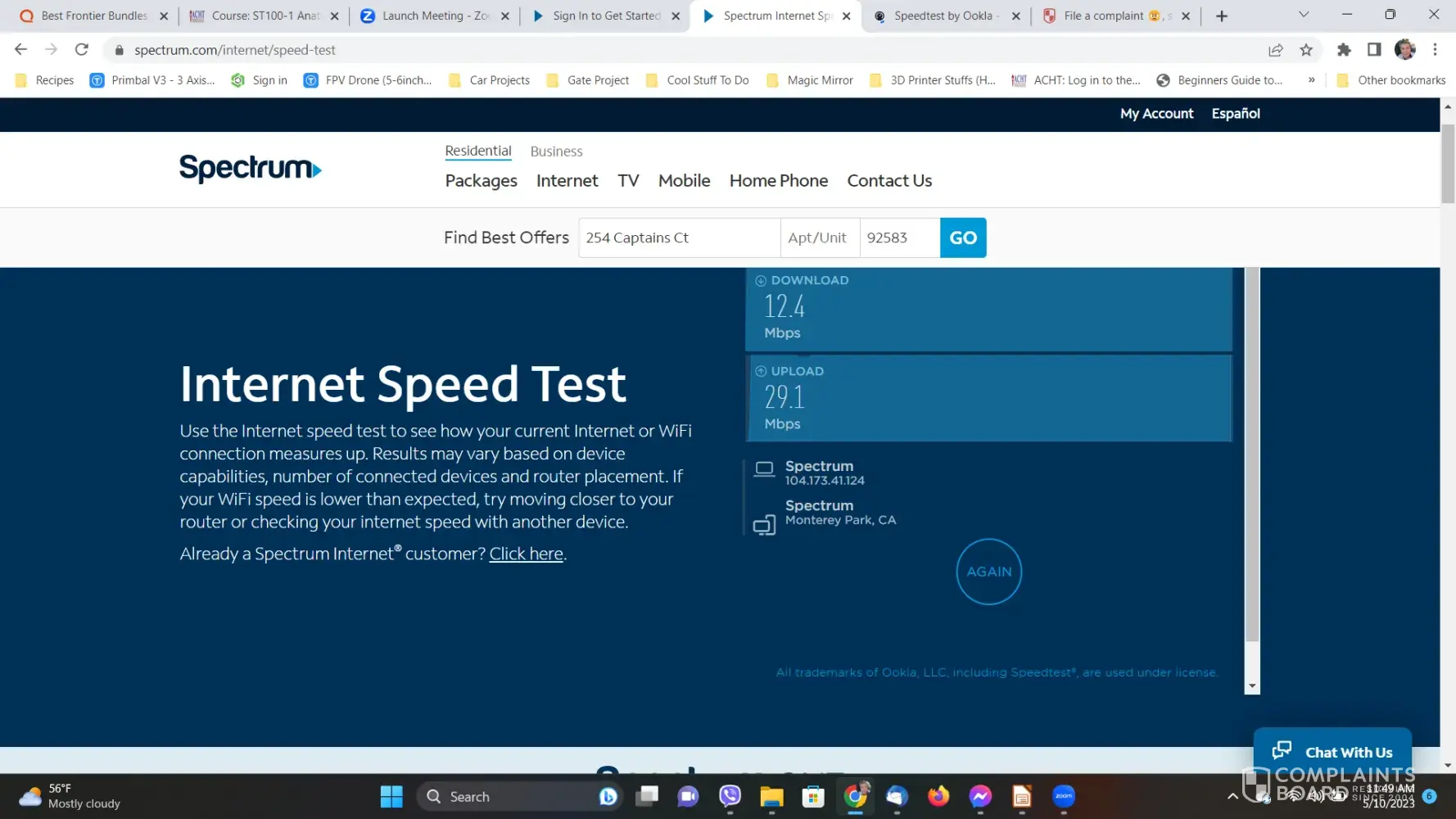Show the hidden bookmarks overflow chevron

tap(1312, 80)
